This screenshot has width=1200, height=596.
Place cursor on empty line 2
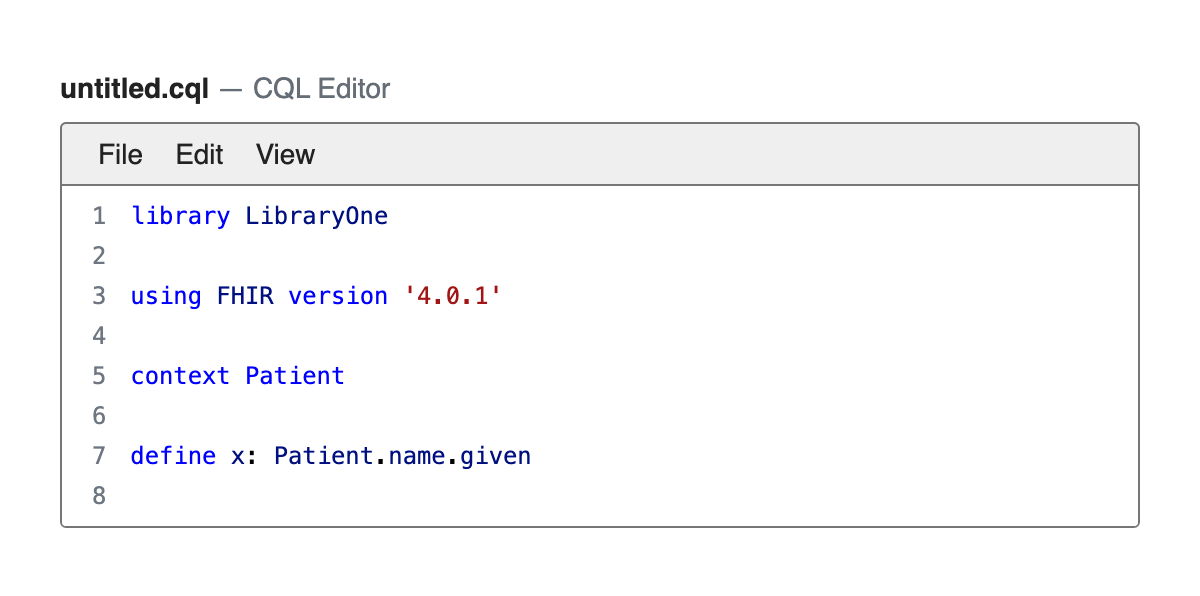click(400, 256)
